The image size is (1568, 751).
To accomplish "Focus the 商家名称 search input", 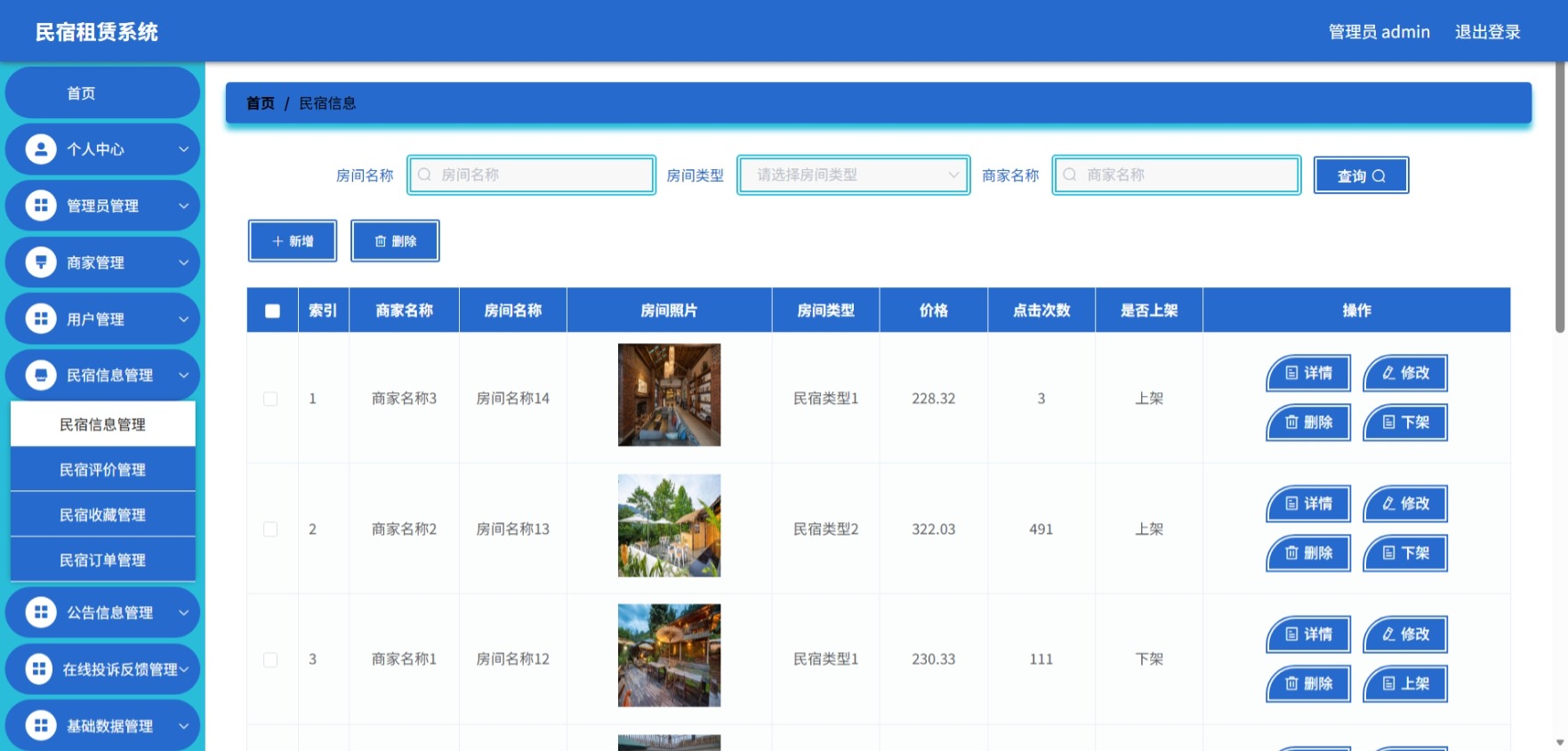I will click(x=1177, y=174).
